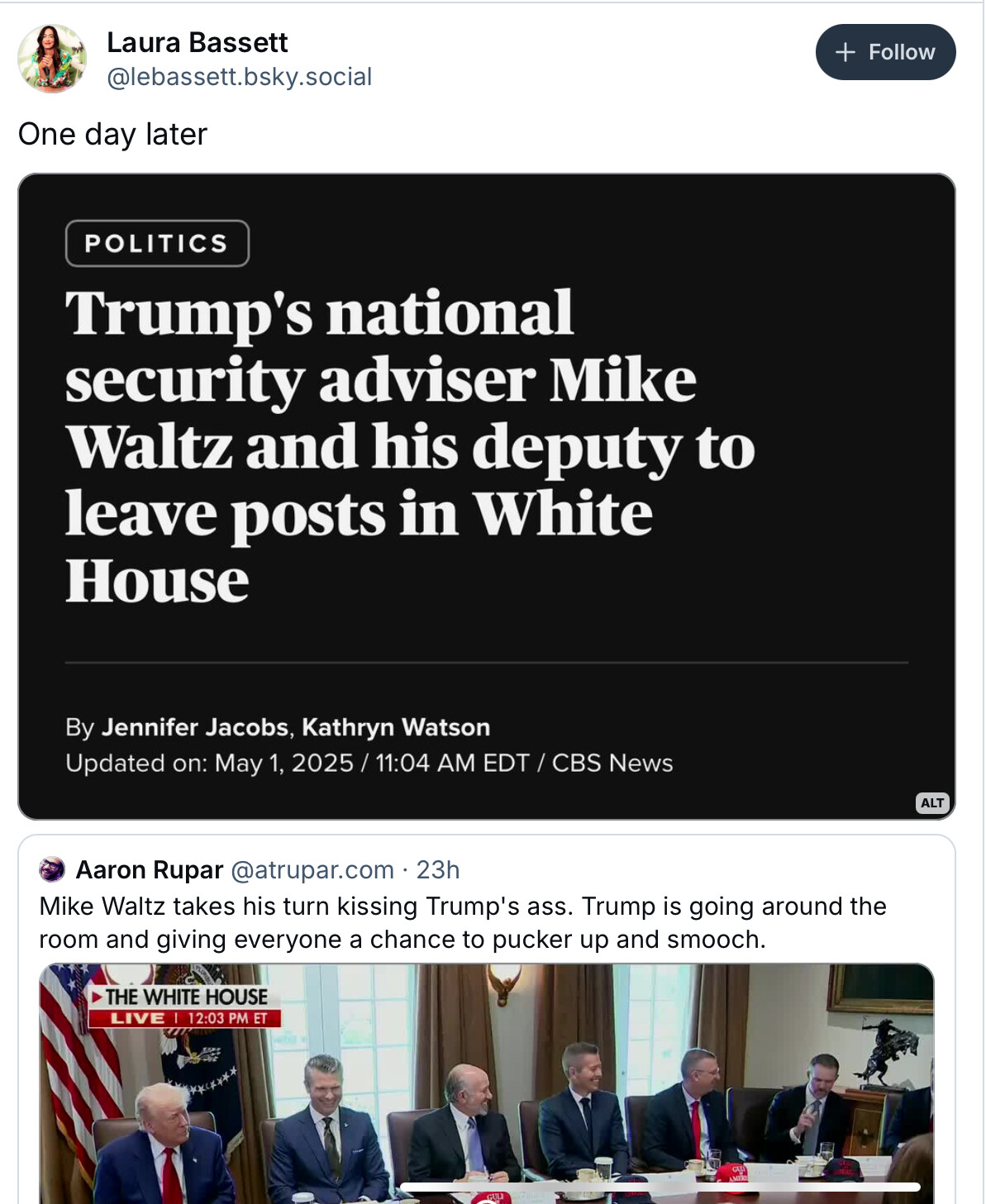Screen dimensions: 986x1204
Task: Click the White House LIVE badge in video
Action: 186,1007
